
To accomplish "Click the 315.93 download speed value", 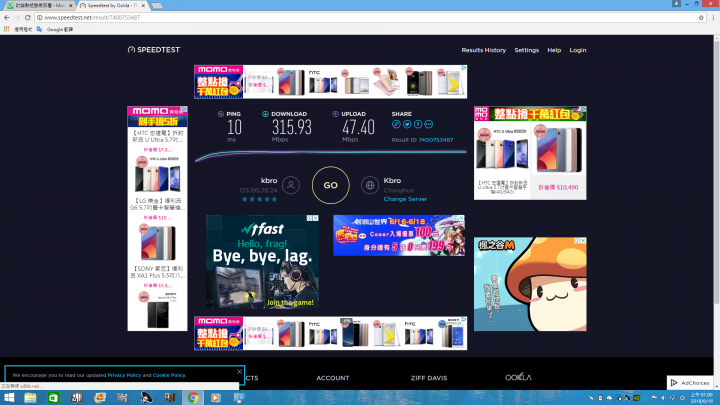I will (292, 127).
